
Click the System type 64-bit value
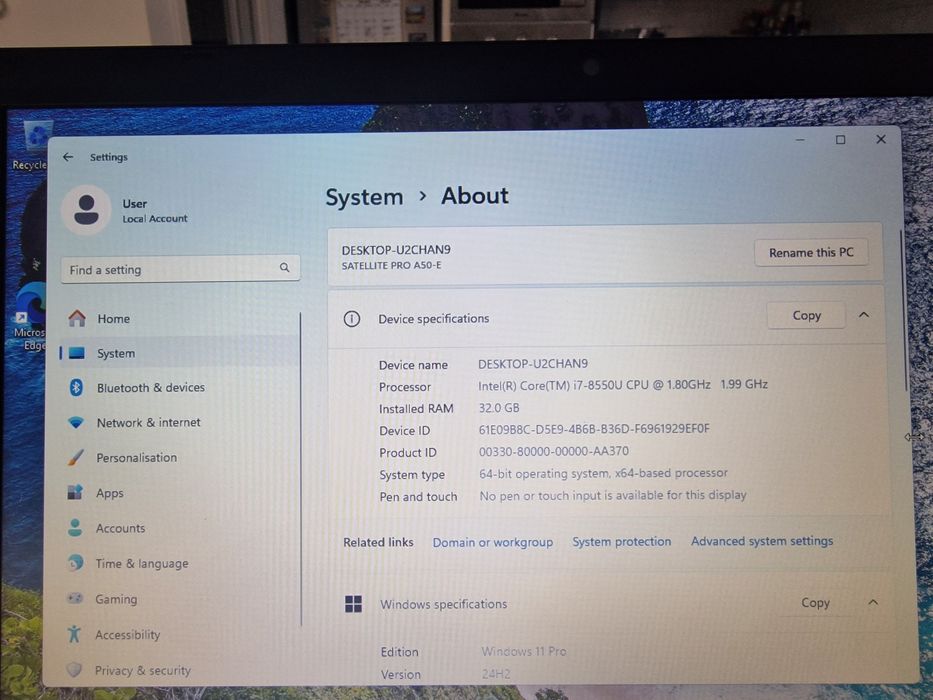pos(603,473)
